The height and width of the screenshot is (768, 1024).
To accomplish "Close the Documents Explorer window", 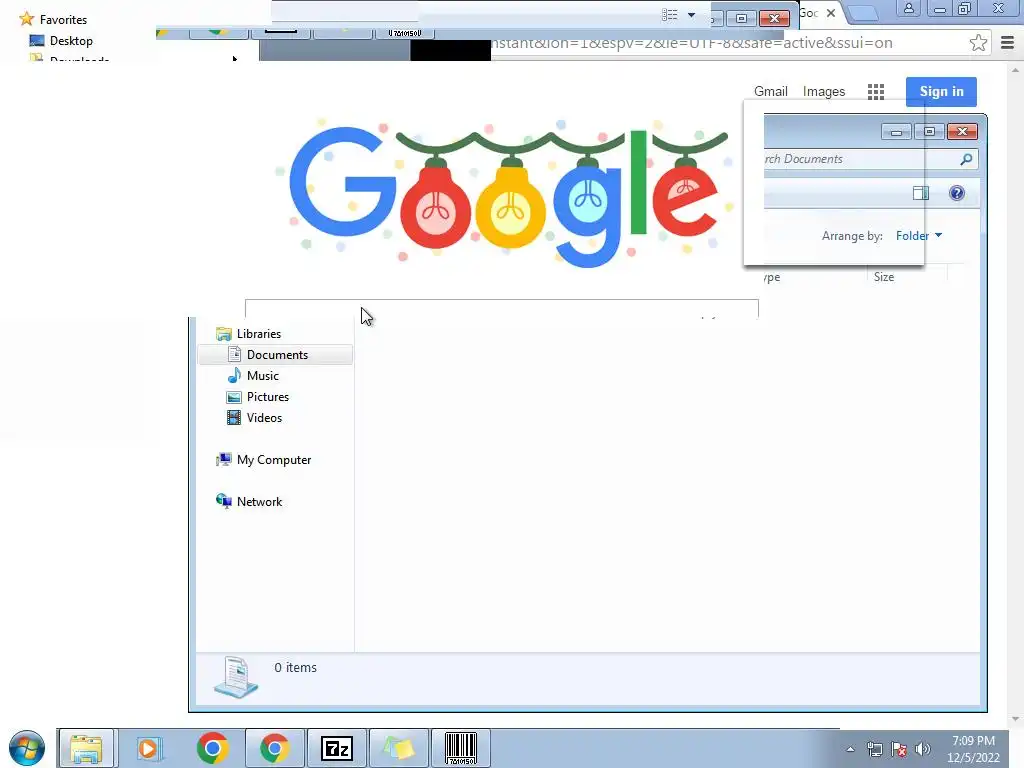I will pyautogui.click(x=962, y=132).
